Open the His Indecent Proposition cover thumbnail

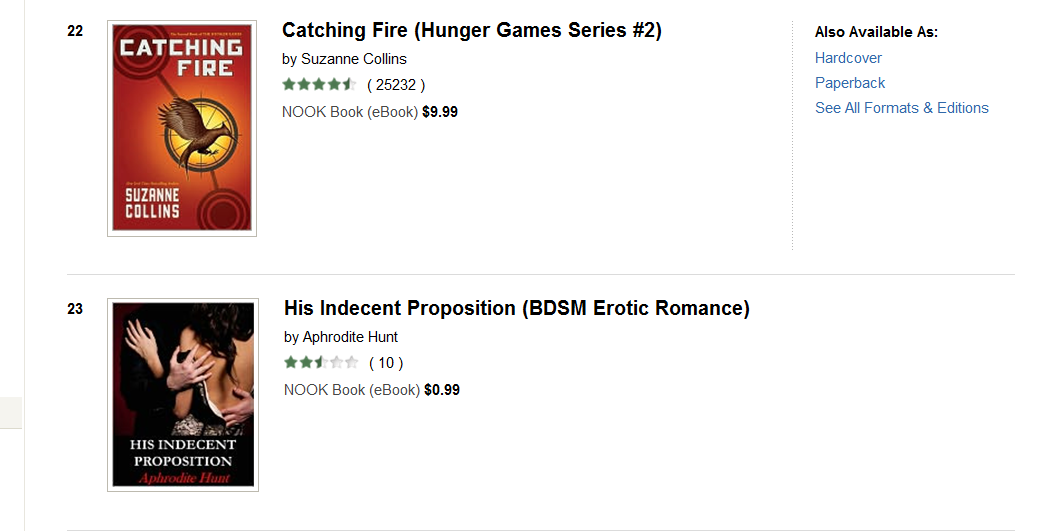point(183,394)
